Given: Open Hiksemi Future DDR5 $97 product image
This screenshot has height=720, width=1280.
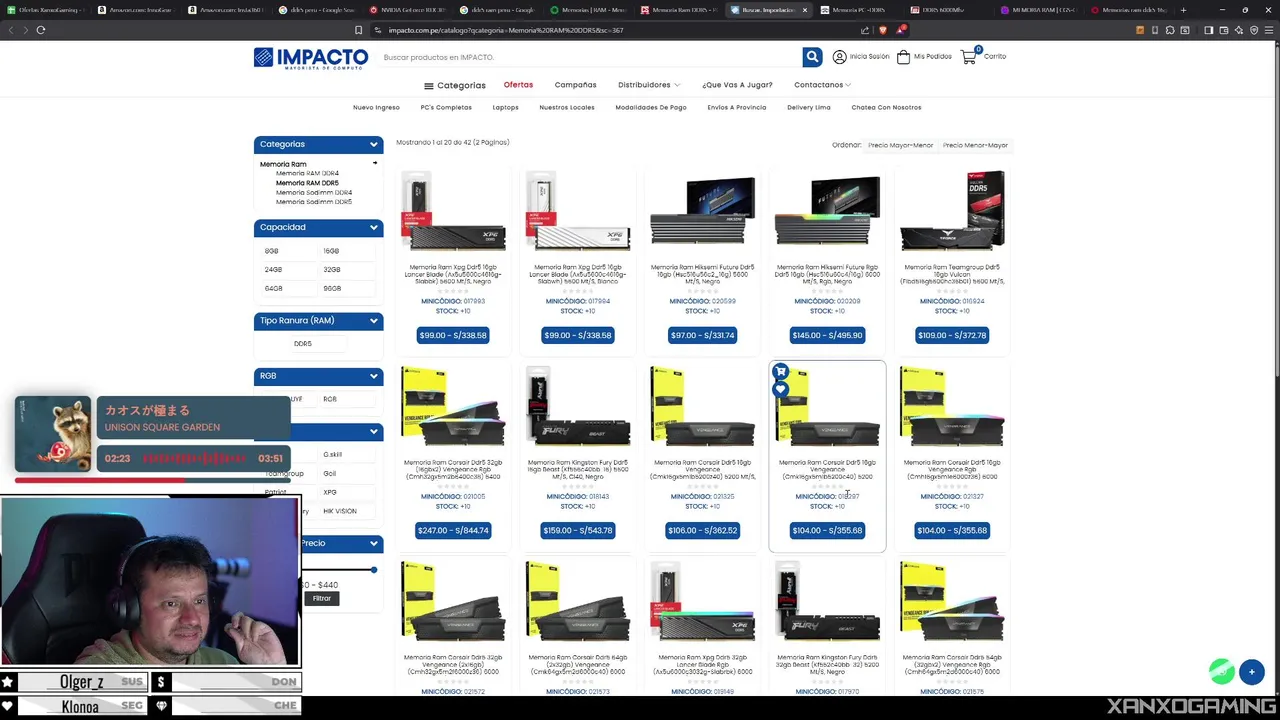Looking at the screenshot, I should point(702,211).
